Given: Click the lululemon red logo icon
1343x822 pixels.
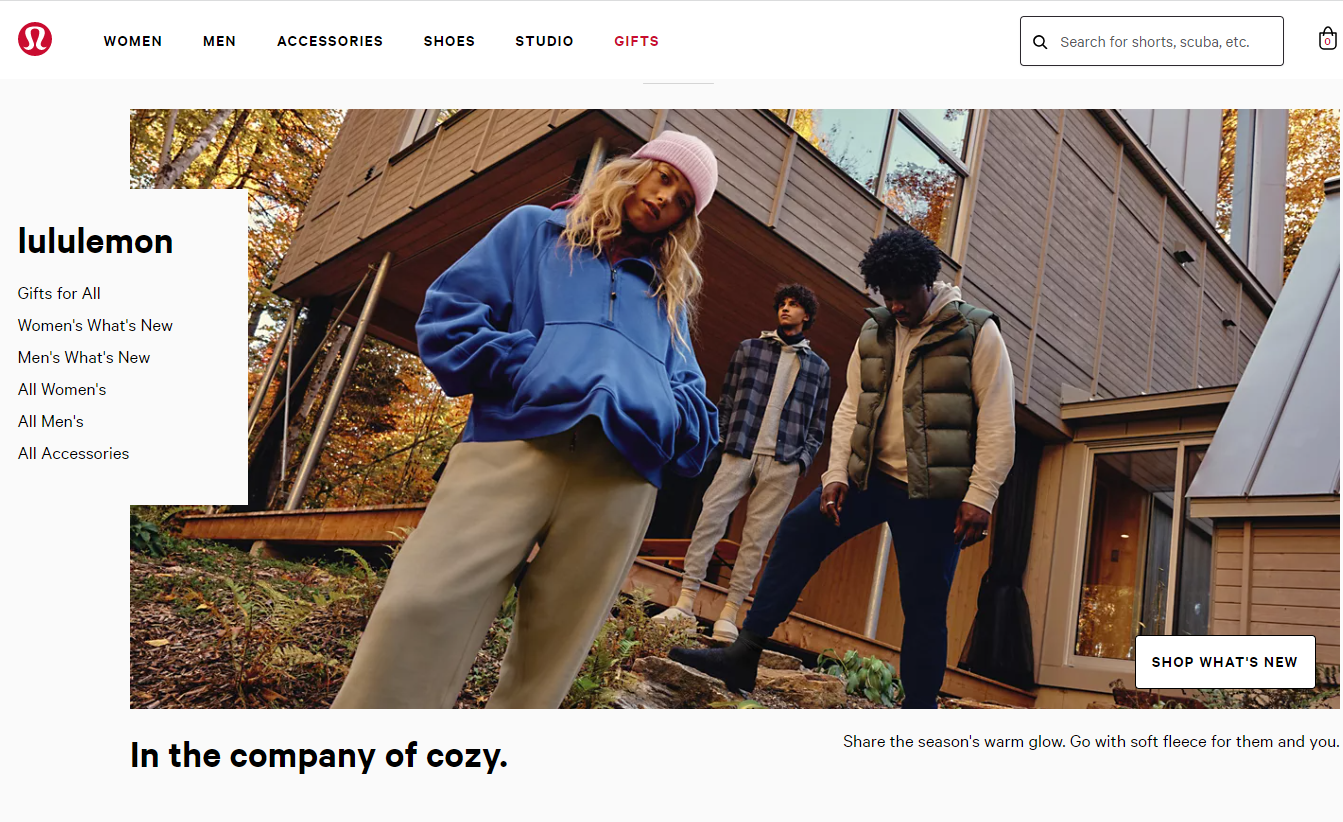Looking at the screenshot, I should pos(35,39).
